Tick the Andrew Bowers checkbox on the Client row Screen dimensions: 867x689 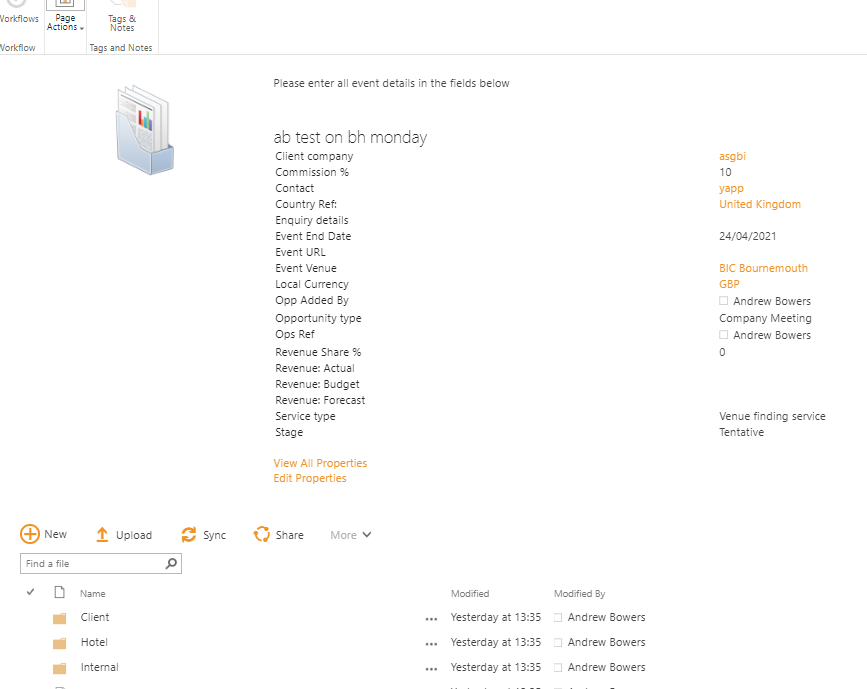click(559, 617)
